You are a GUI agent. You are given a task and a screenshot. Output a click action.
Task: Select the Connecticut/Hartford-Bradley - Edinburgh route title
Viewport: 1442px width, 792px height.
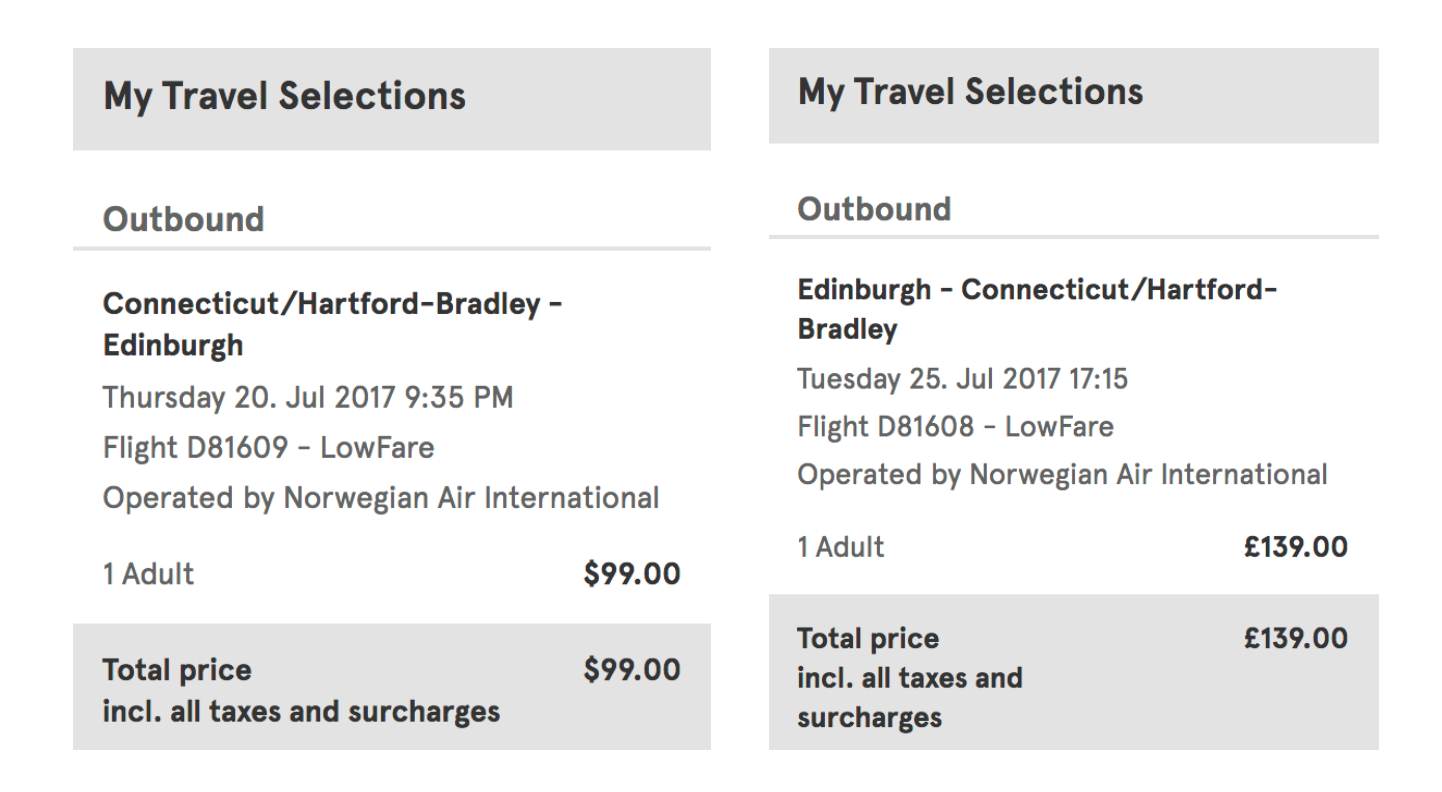coord(332,324)
